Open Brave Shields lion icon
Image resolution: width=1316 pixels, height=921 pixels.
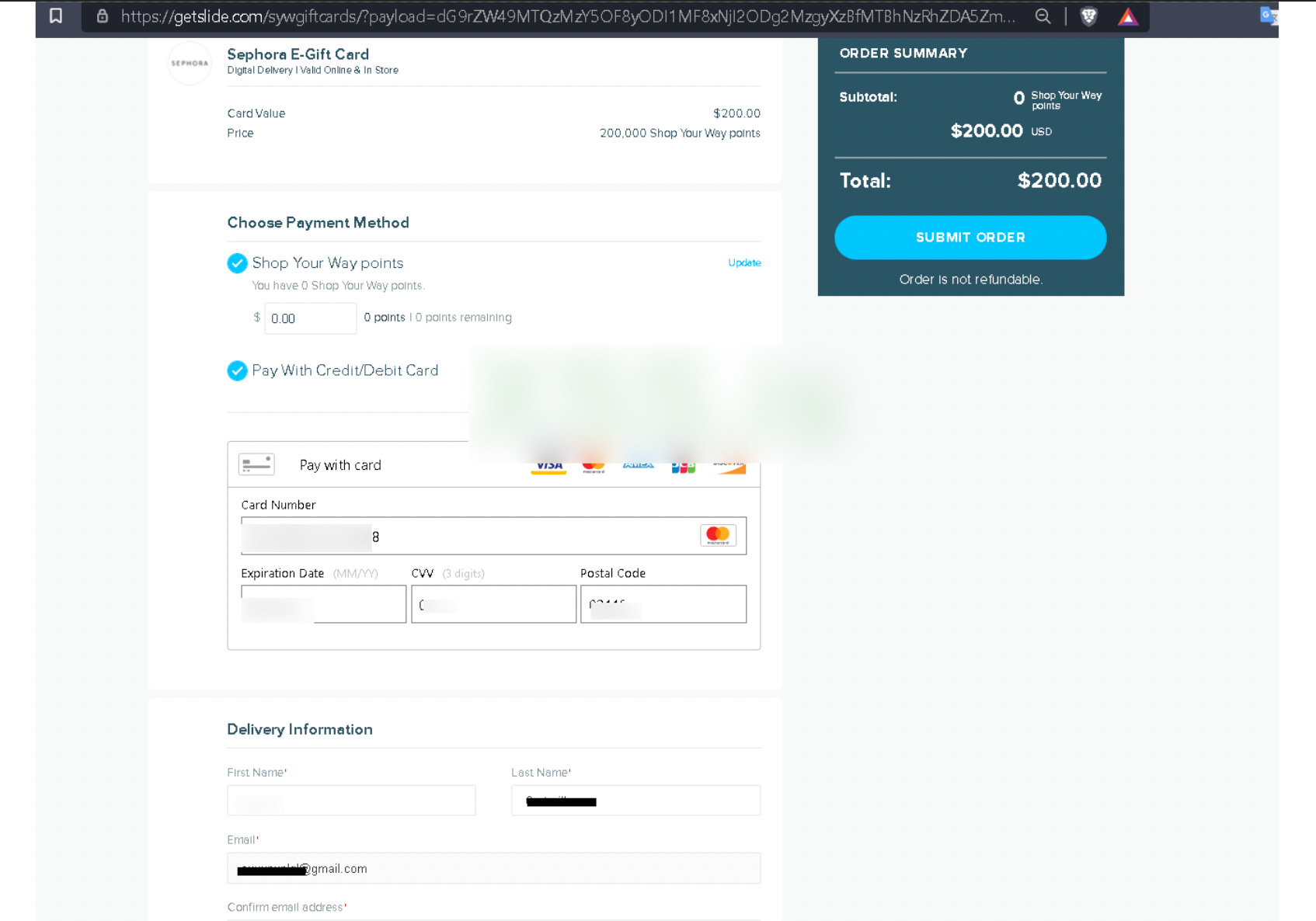point(1089,16)
